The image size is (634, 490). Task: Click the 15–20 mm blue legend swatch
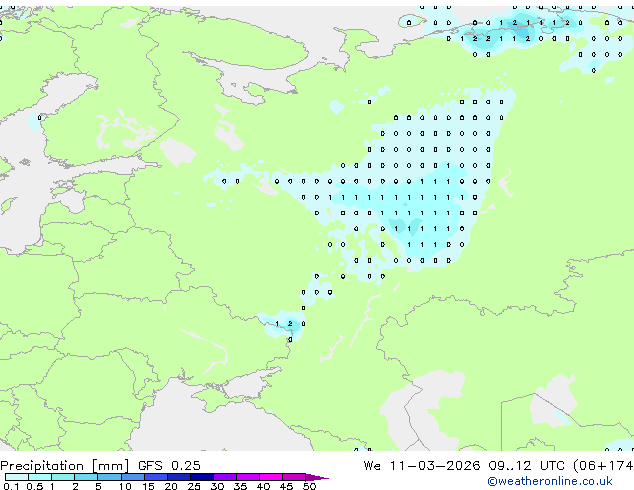pyautogui.click(x=155, y=477)
